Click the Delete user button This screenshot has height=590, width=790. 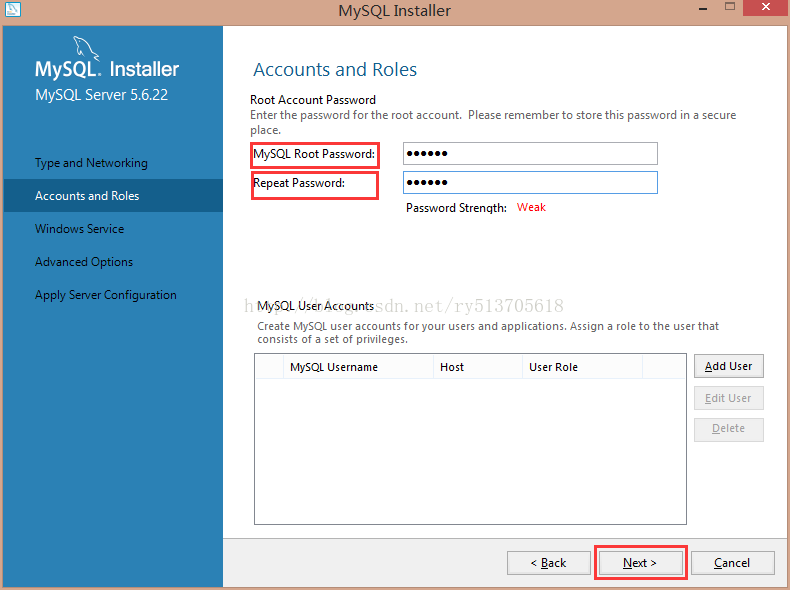coord(728,429)
